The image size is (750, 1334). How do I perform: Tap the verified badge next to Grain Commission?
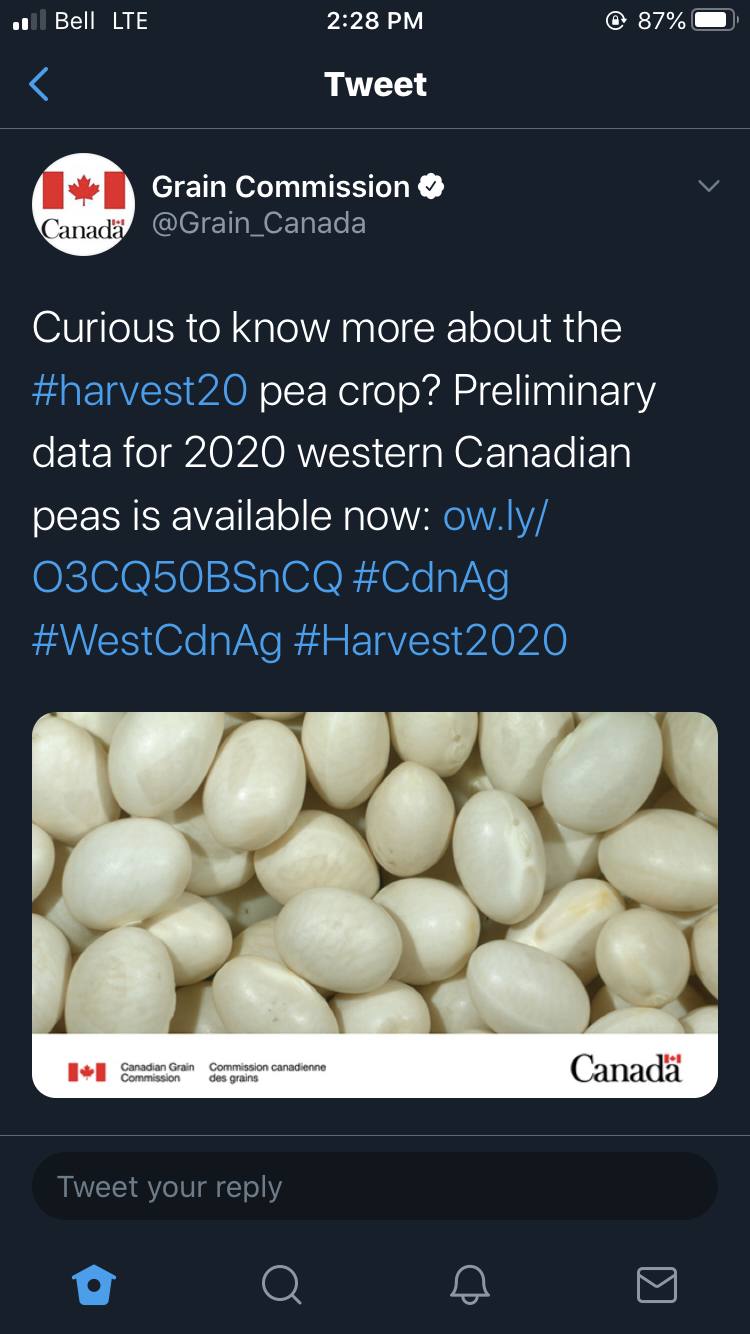click(x=431, y=186)
